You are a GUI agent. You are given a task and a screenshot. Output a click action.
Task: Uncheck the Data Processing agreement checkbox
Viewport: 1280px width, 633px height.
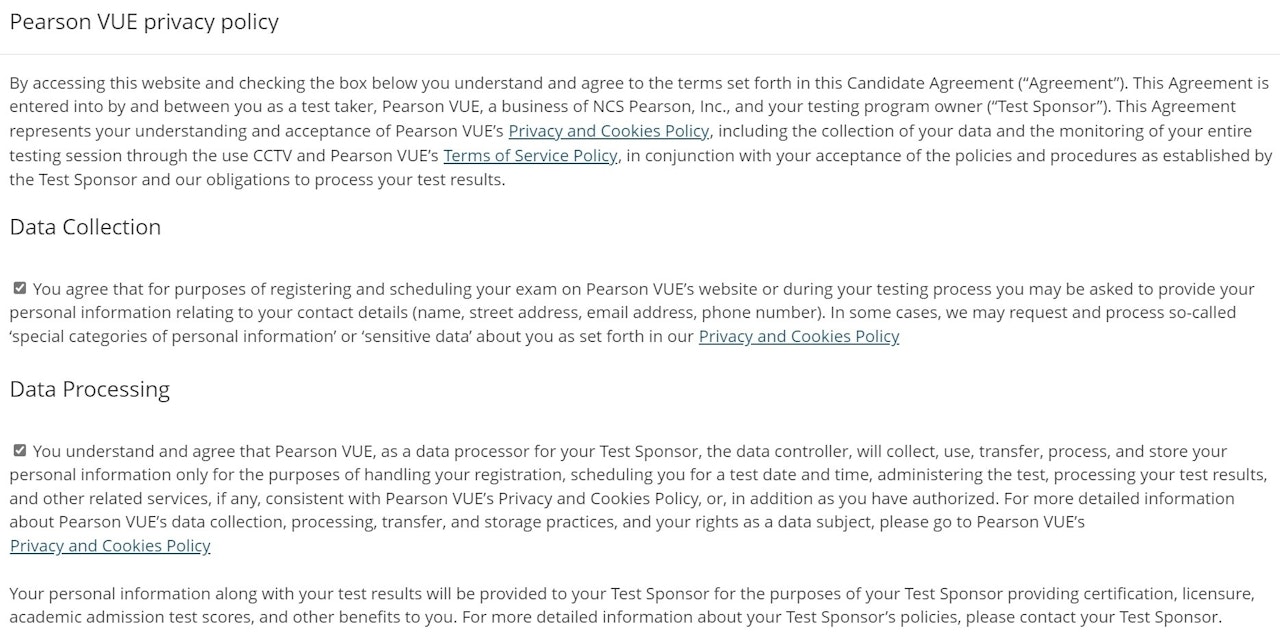pos(19,450)
